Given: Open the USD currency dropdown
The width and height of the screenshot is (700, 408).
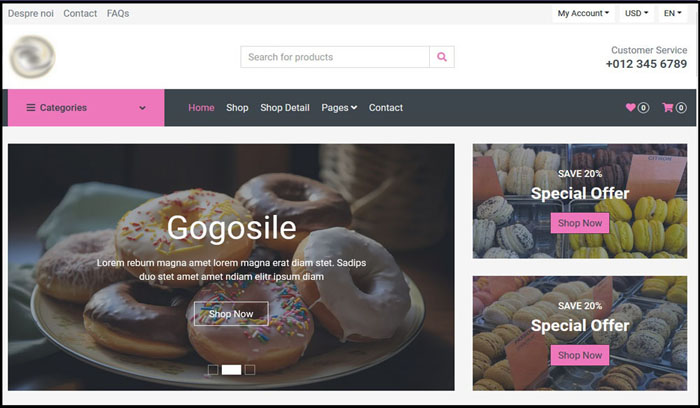Looking at the screenshot, I should 636,13.
